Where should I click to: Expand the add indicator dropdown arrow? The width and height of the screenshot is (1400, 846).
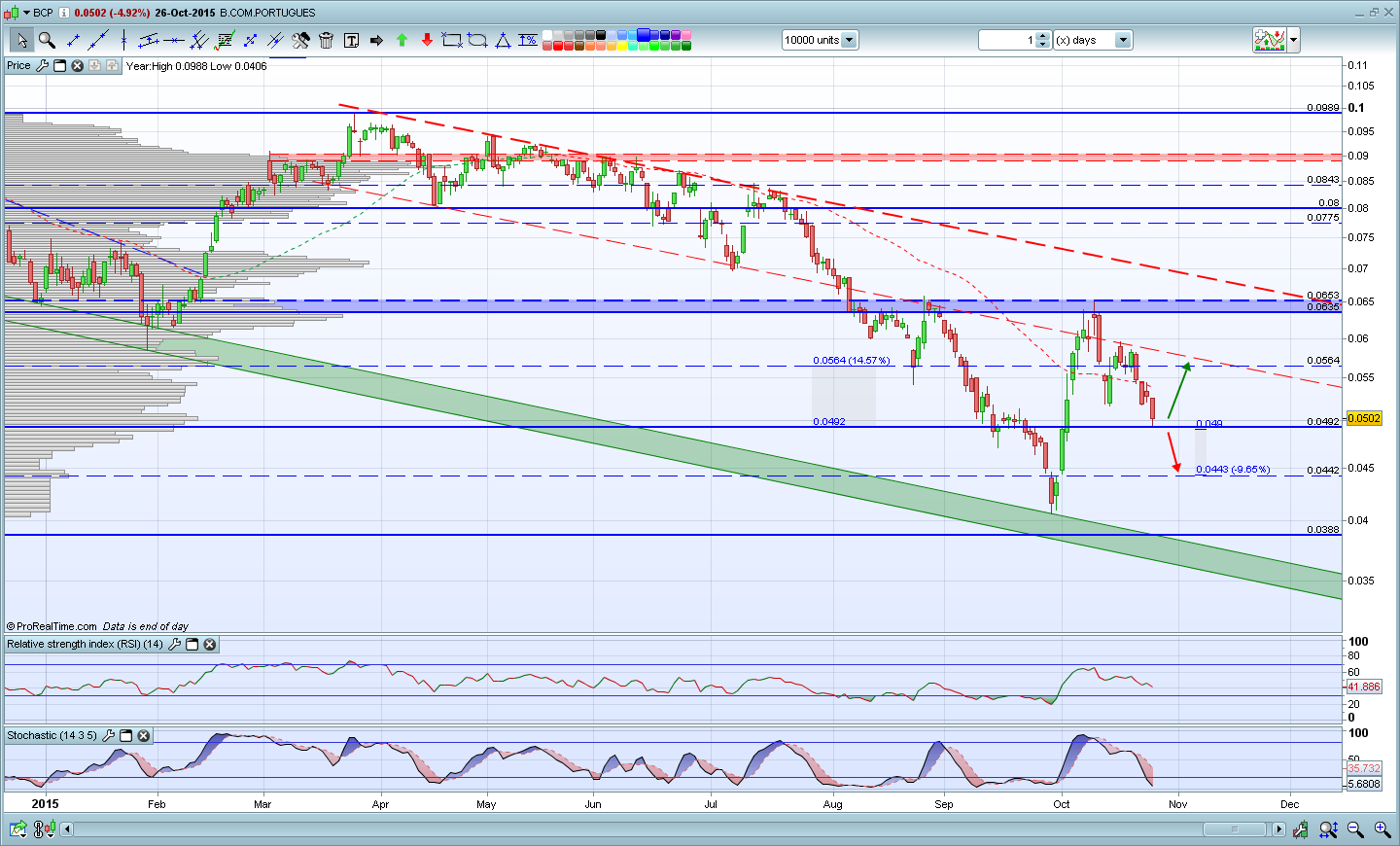[x=1294, y=40]
